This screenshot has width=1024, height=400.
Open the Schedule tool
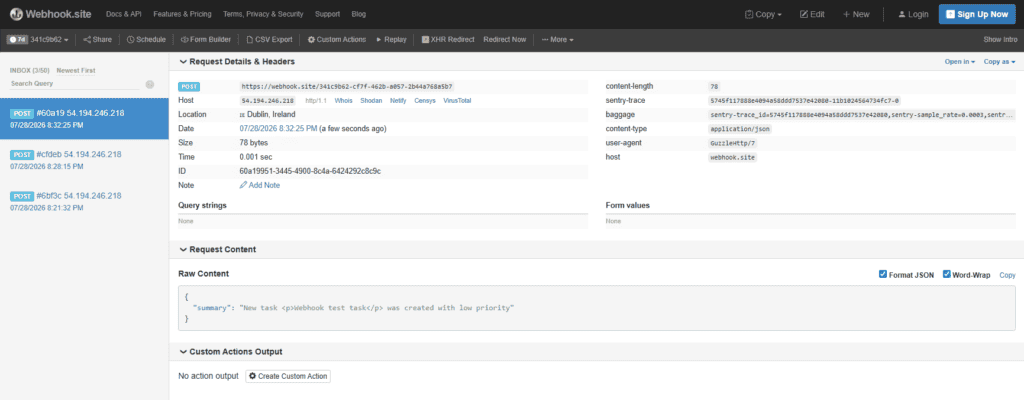tap(146, 39)
